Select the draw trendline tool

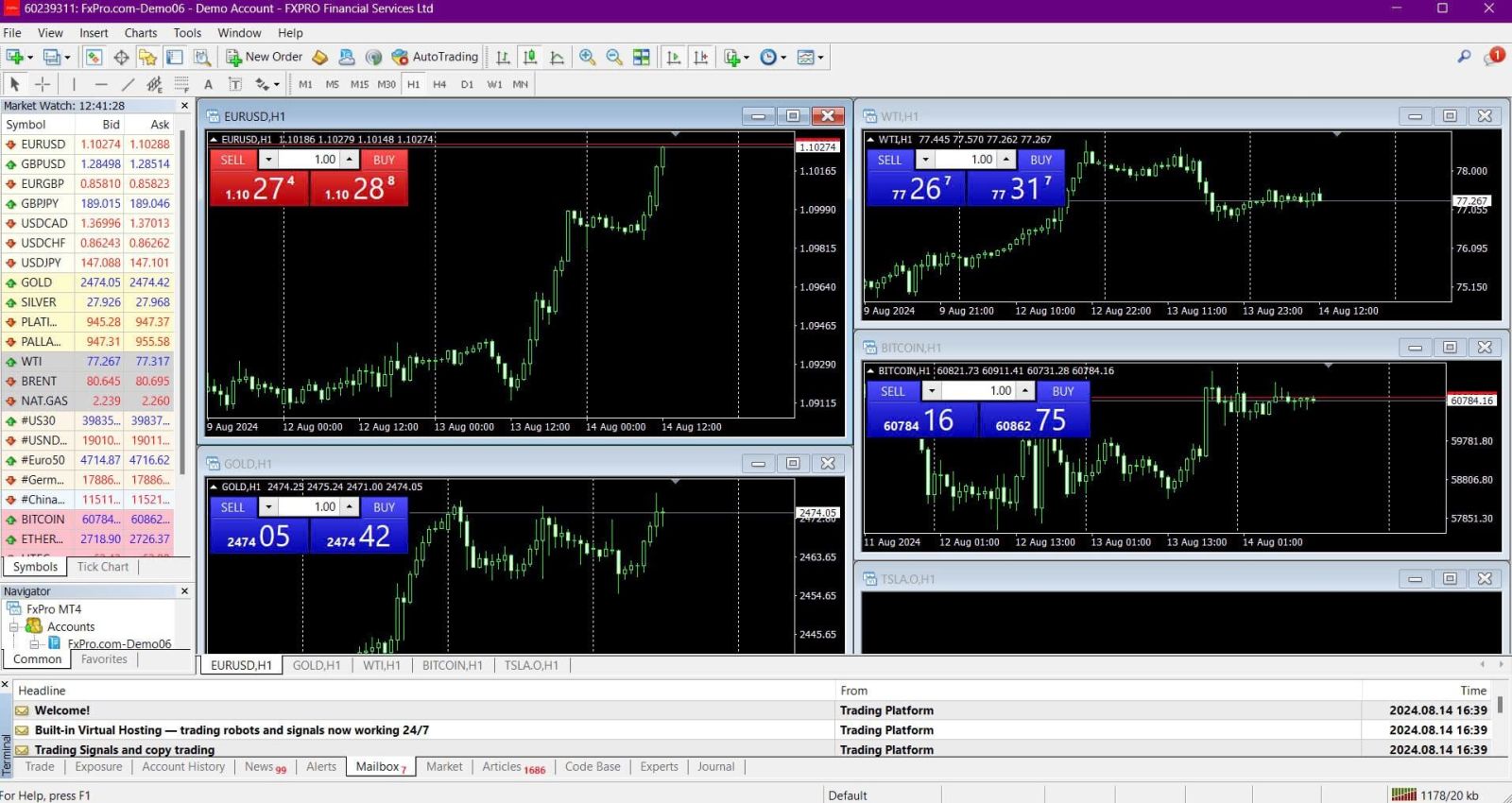[x=129, y=84]
